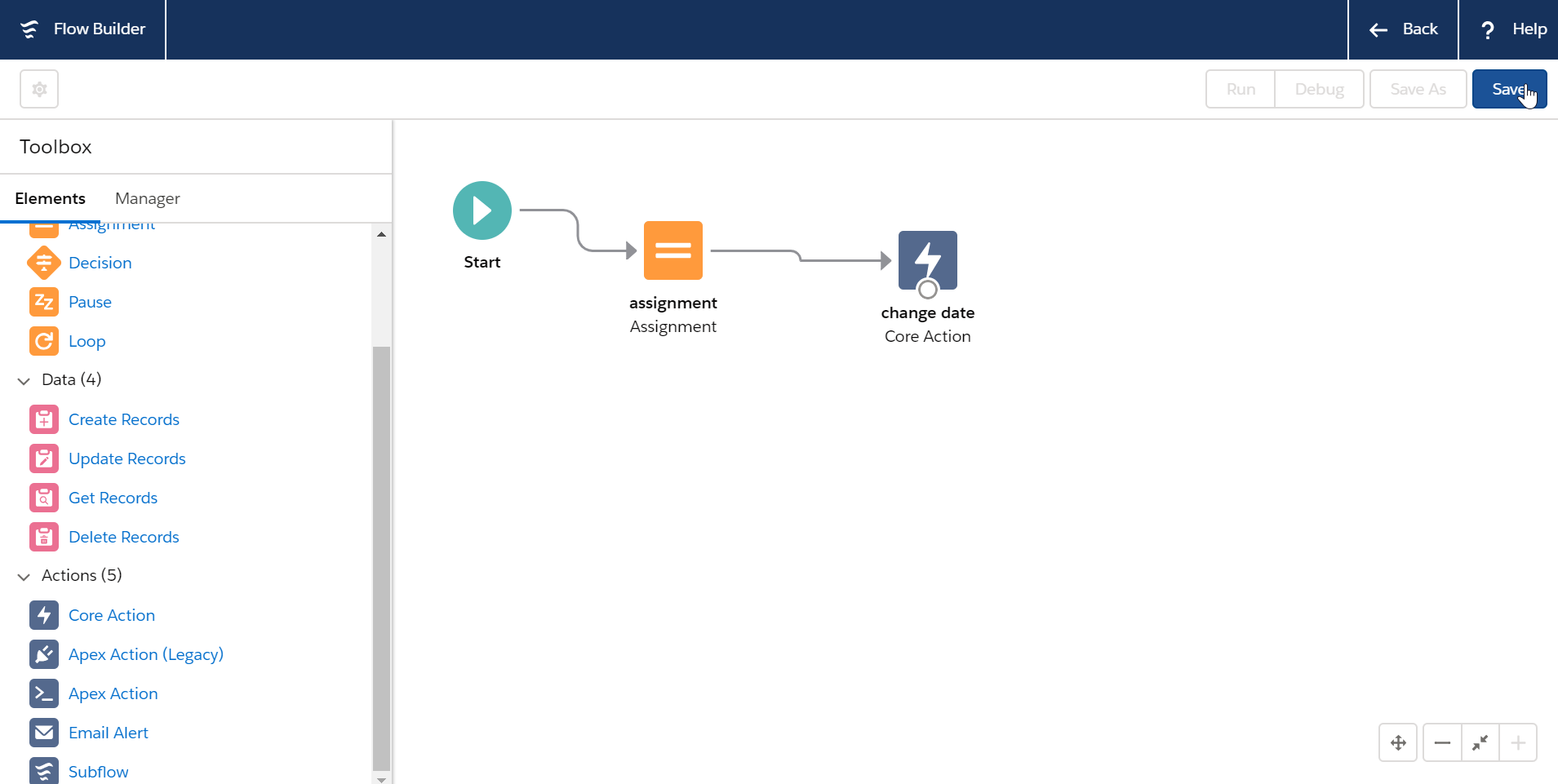1558x784 pixels.
Task: Collapse the Actions (5) section
Action: [24, 576]
